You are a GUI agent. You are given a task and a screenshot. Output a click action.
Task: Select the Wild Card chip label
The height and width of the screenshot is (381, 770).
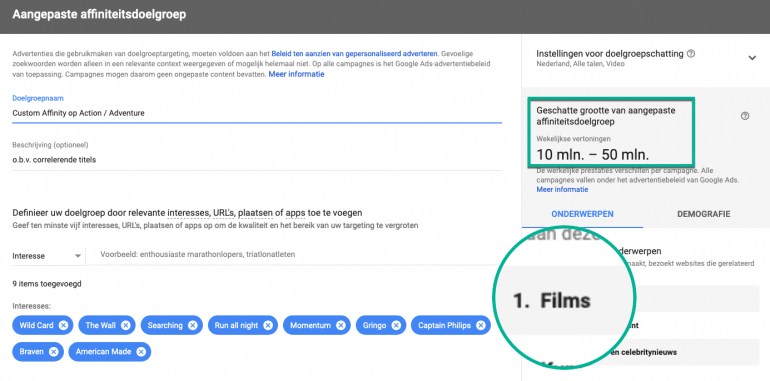coord(37,325)
